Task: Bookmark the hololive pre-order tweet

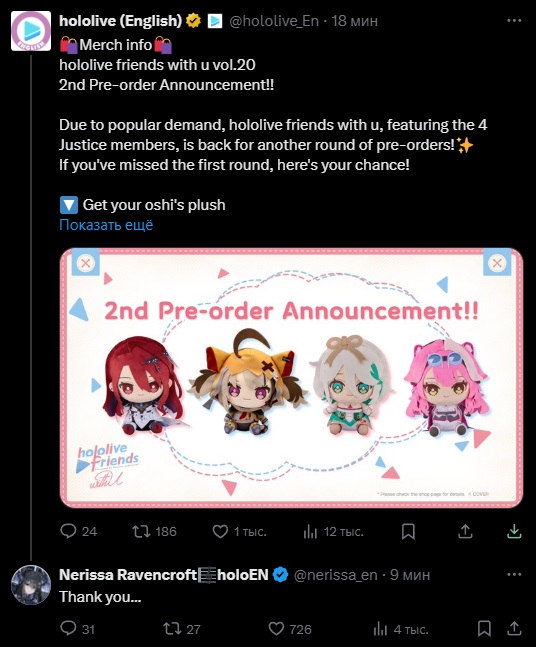Action: pyautogui.click(x=408, y=531)
